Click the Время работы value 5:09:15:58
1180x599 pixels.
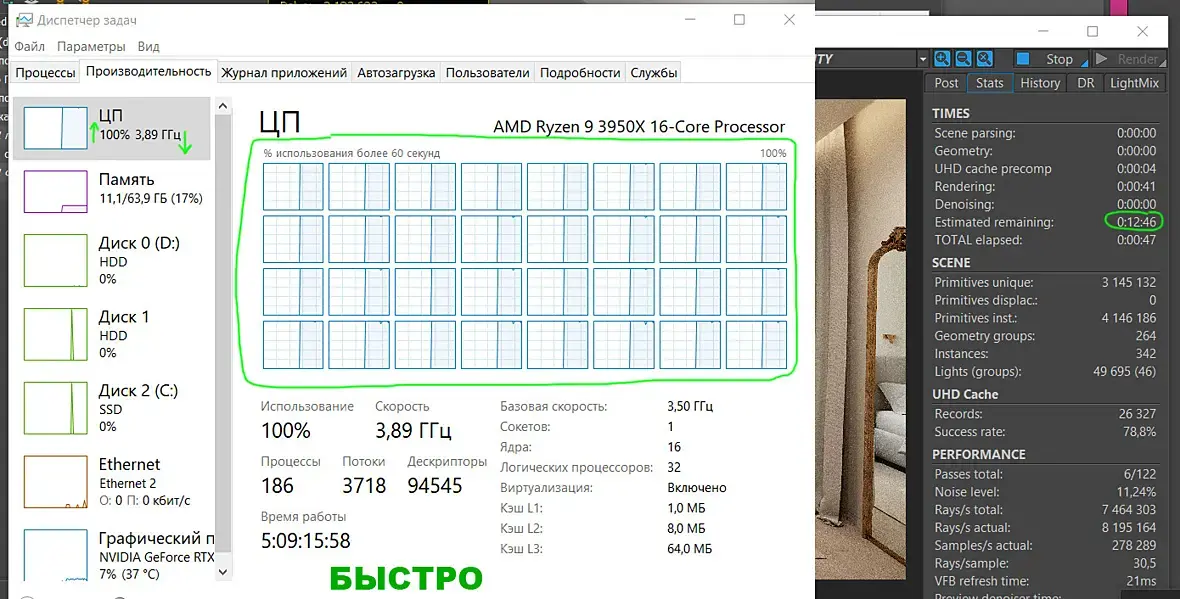click(x=306, y=540)
